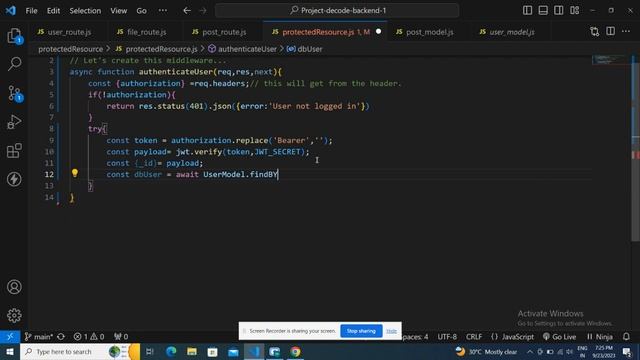Viewport: 640px width, 360px height.
Task: Change the CRLF end of line sequence
Action: [474, 337]
